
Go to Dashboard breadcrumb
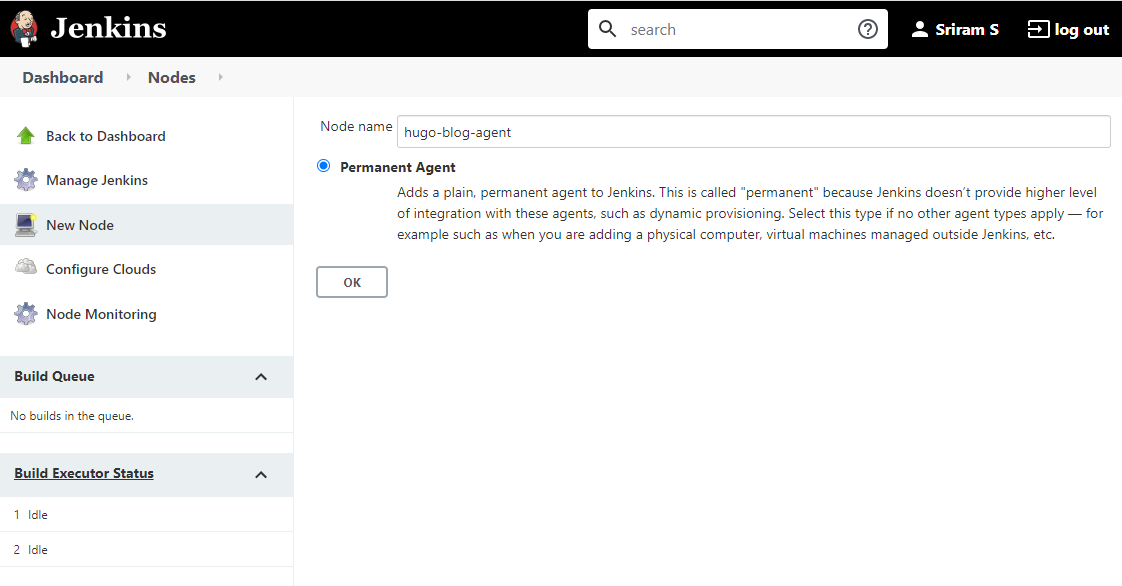[x=63, y=77]
